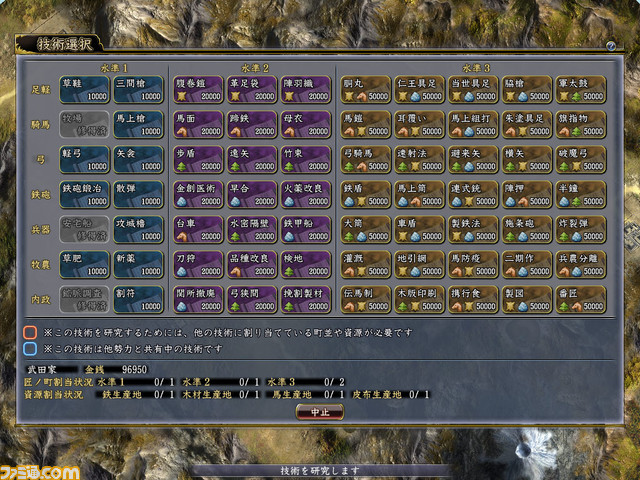Select the 朱塗具足 technology

click(527, 124)
